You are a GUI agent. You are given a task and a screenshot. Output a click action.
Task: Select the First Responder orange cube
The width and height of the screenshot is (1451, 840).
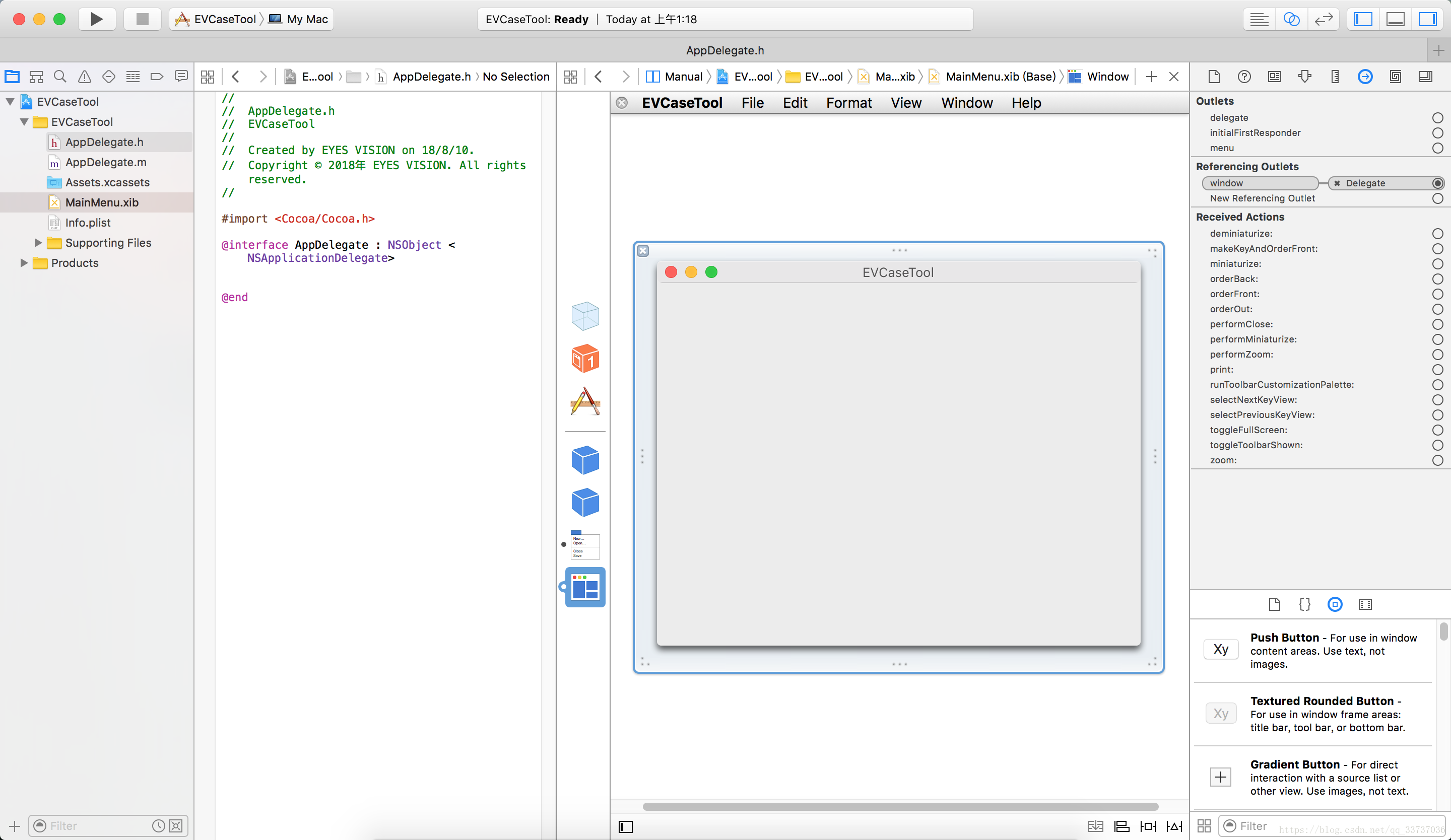coord(585,359)
